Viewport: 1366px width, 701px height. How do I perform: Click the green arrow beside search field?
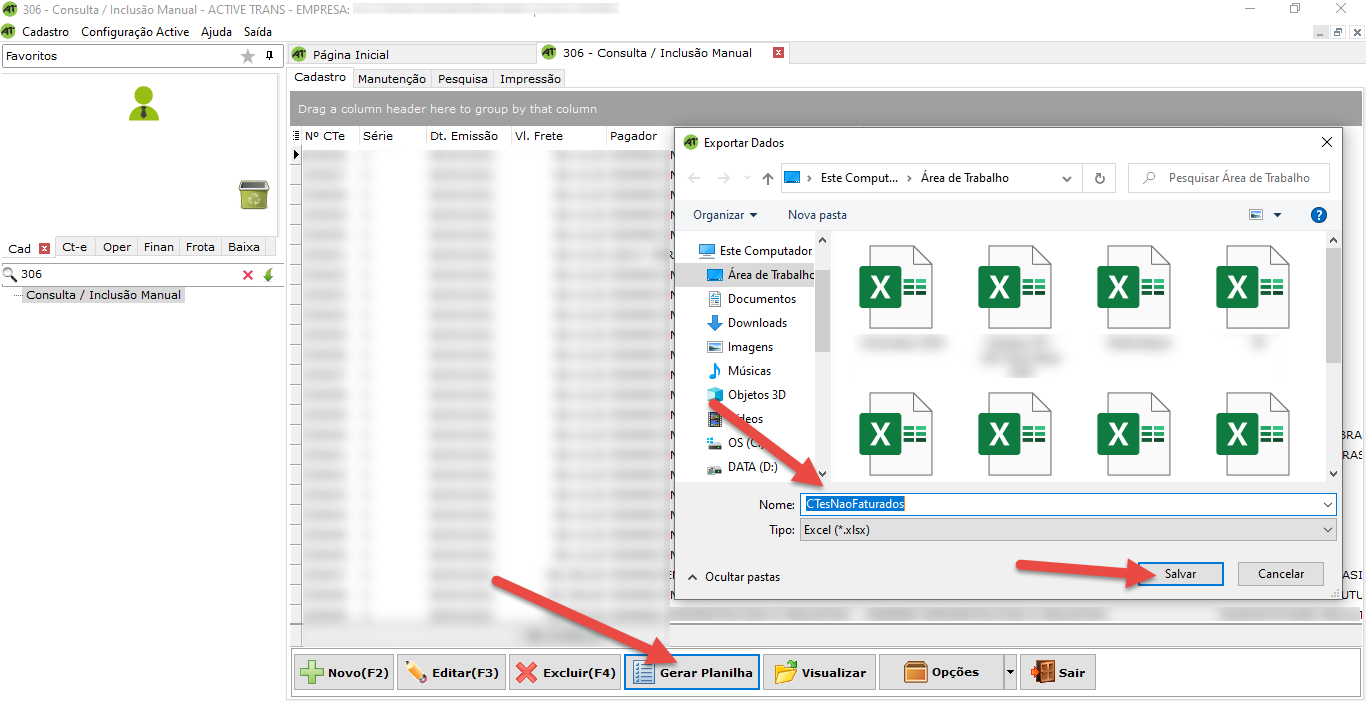click(268, 275)
